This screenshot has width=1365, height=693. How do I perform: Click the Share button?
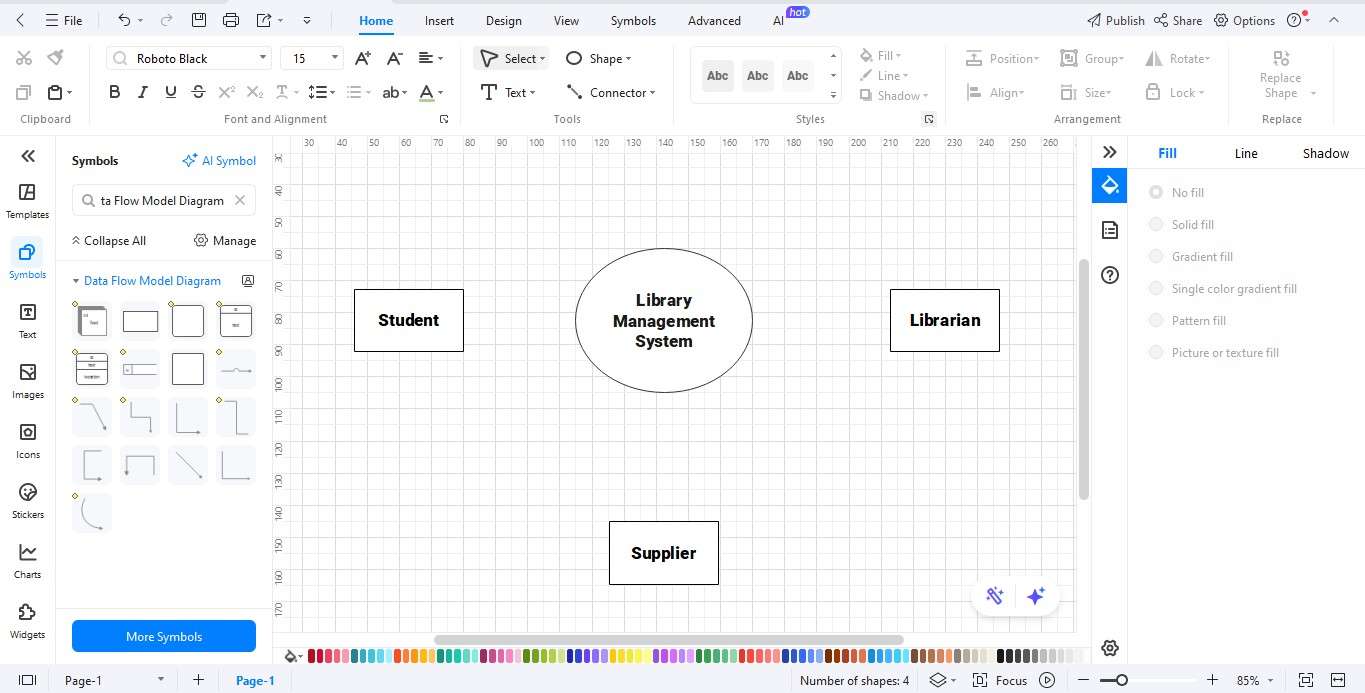coord(1178,20)
